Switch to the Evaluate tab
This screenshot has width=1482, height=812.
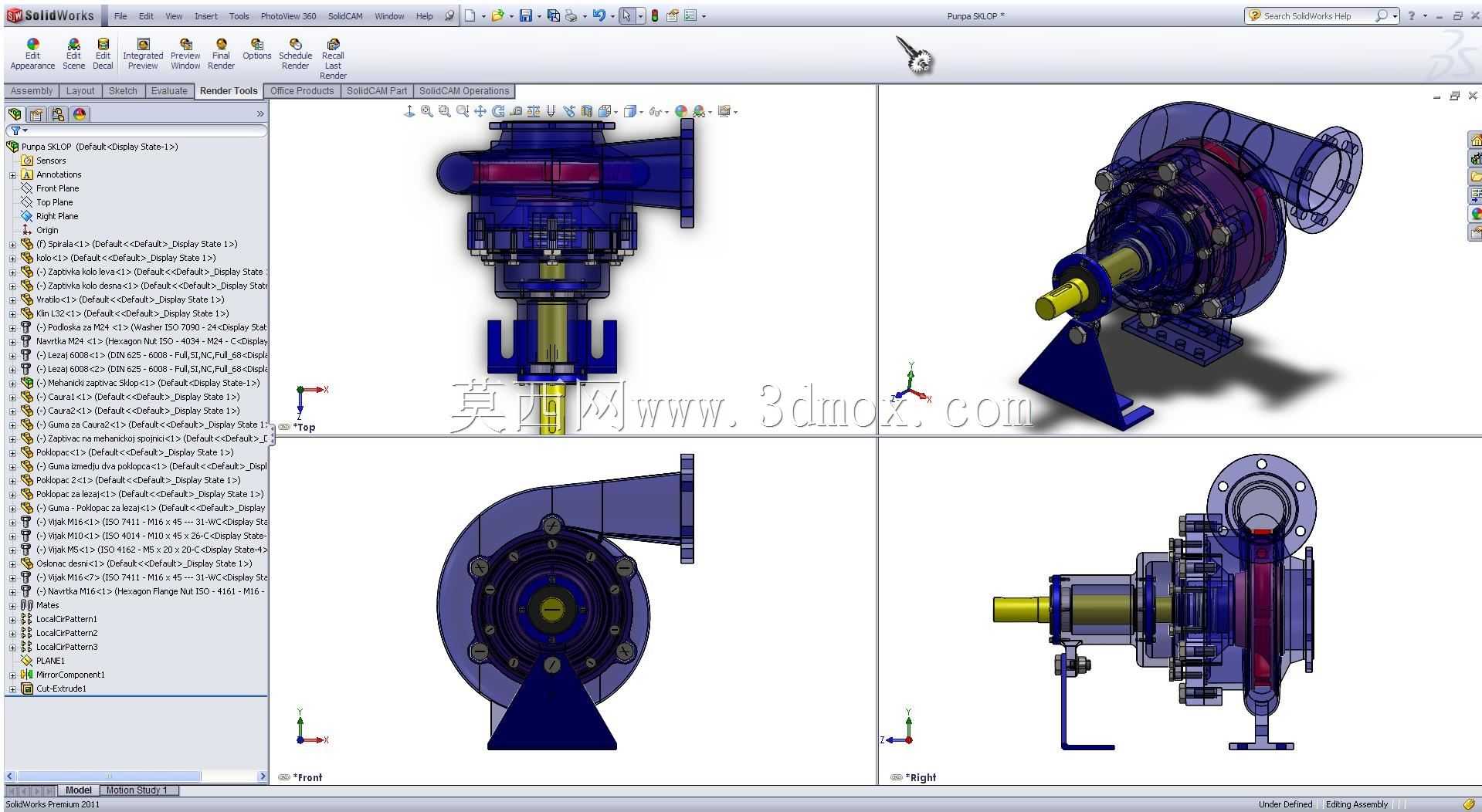coord(169,91)
